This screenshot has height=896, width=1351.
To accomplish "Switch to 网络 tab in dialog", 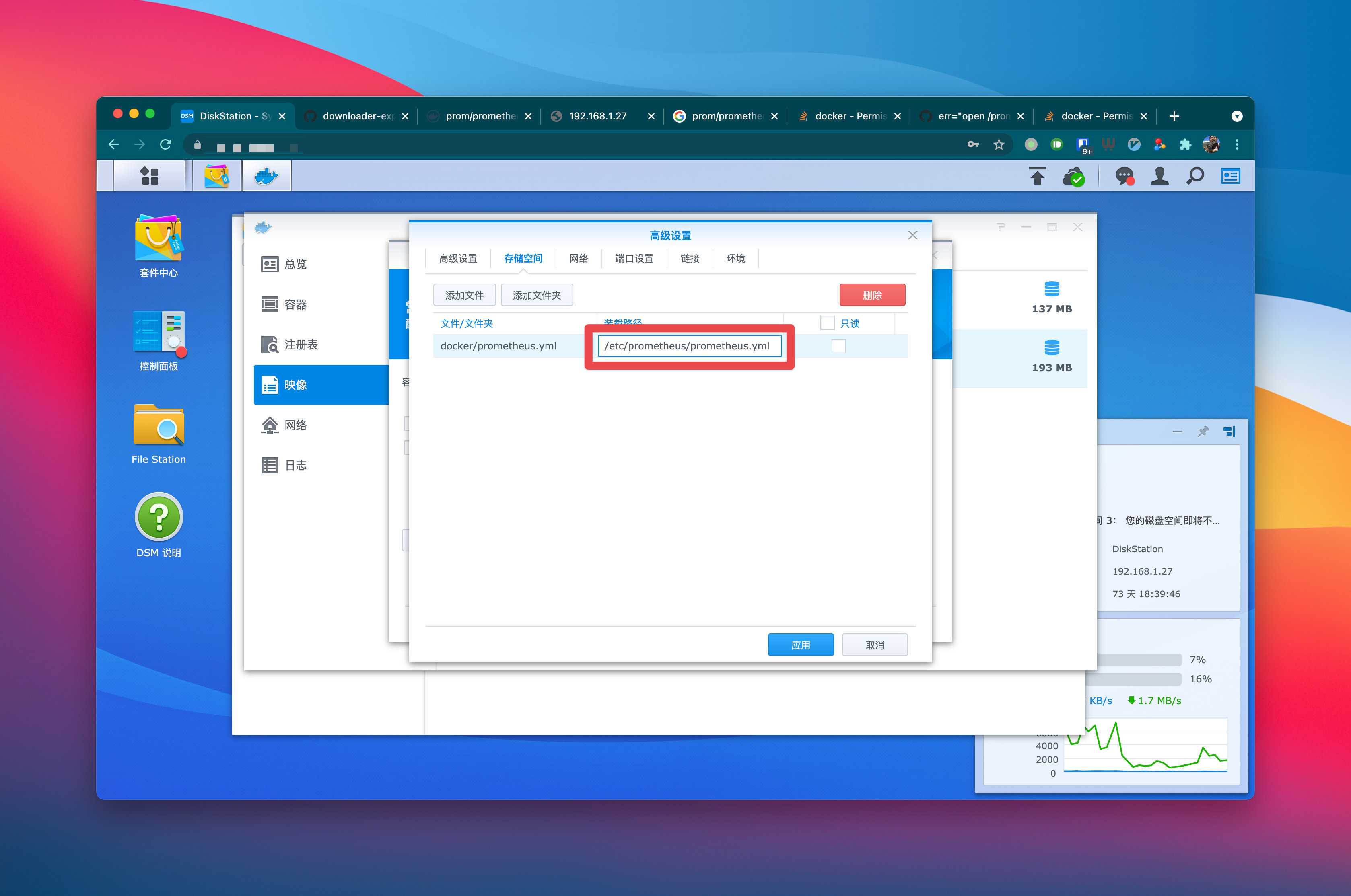I will click(x=579, y=258).
